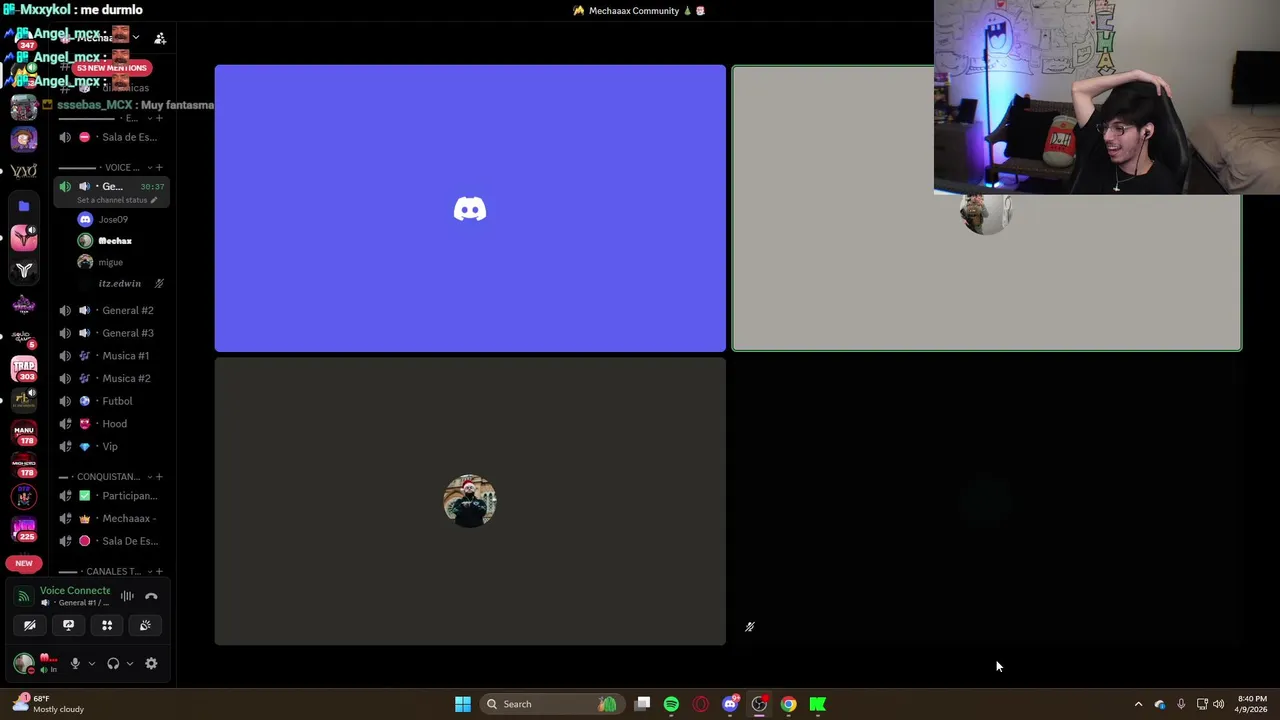Viewport: 1280px width, 720px height.
Task: Open the connection signal strength icon
Action: 23,596
